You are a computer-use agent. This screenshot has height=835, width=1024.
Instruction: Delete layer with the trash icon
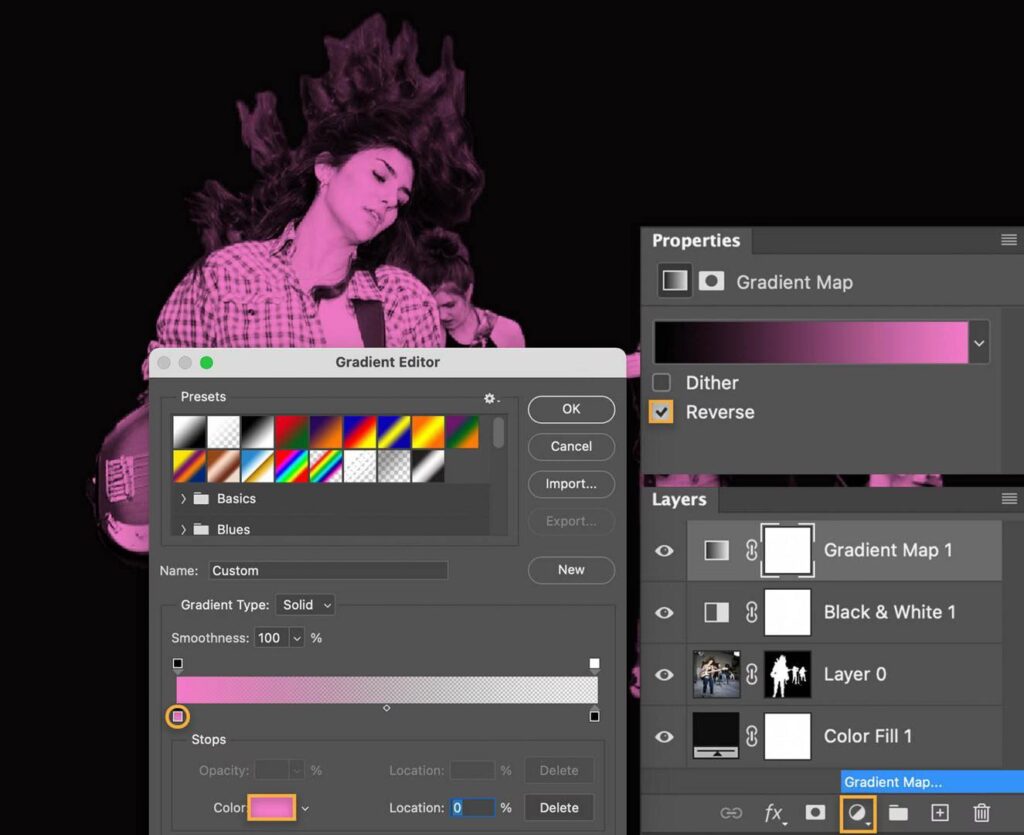982,813
